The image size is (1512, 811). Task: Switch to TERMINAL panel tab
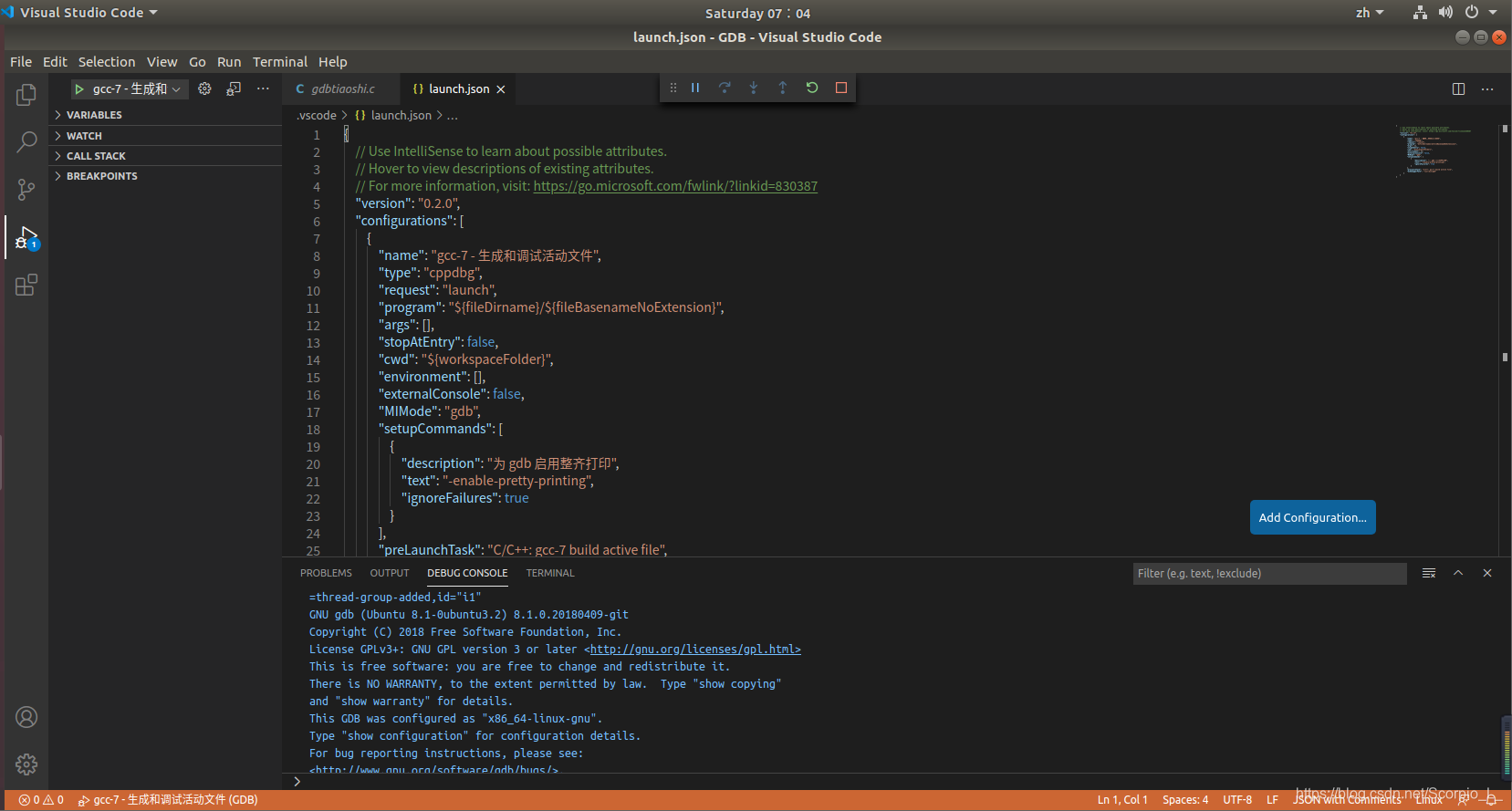point(550,573)
